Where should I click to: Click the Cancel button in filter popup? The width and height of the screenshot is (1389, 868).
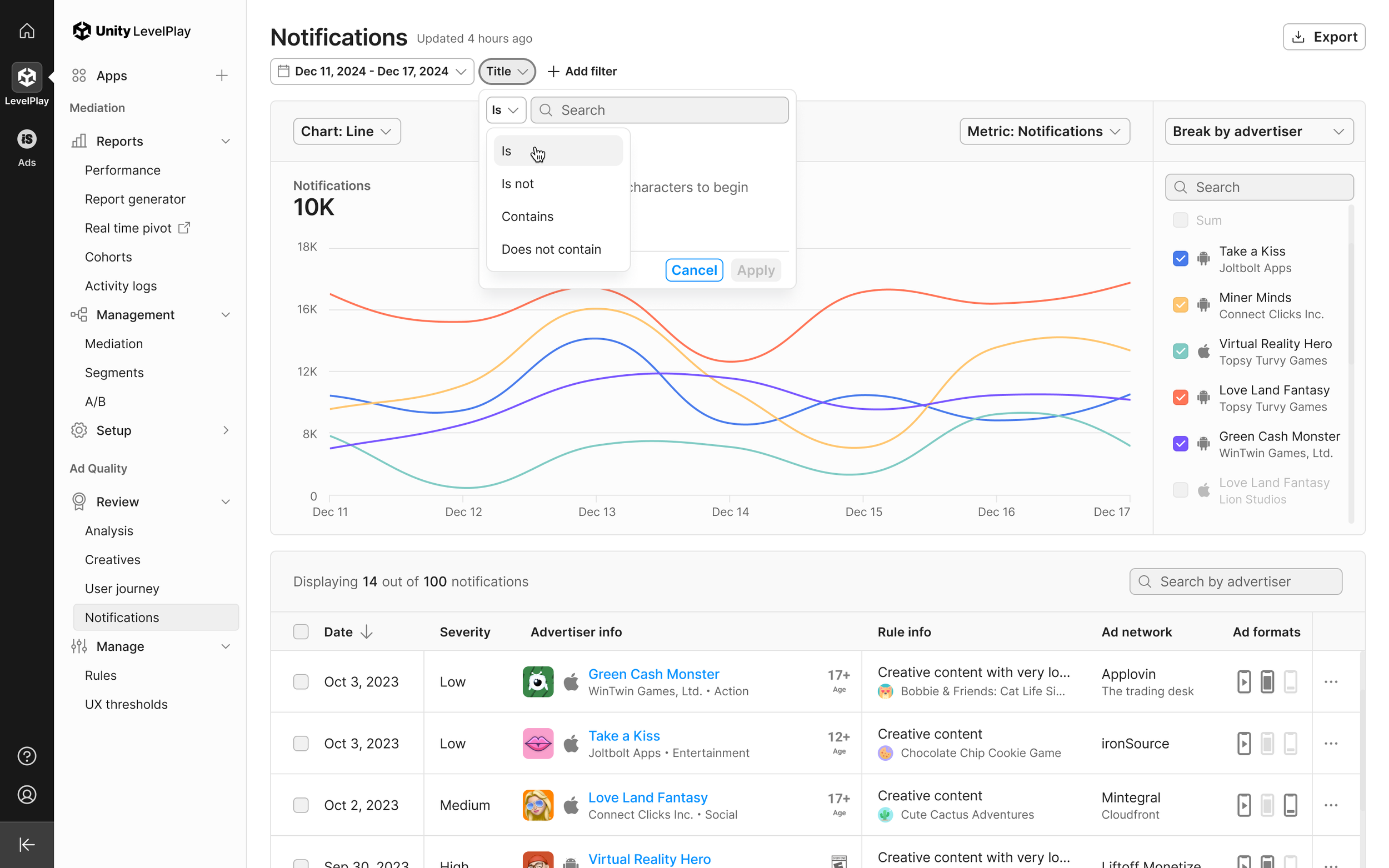point(693,270)
